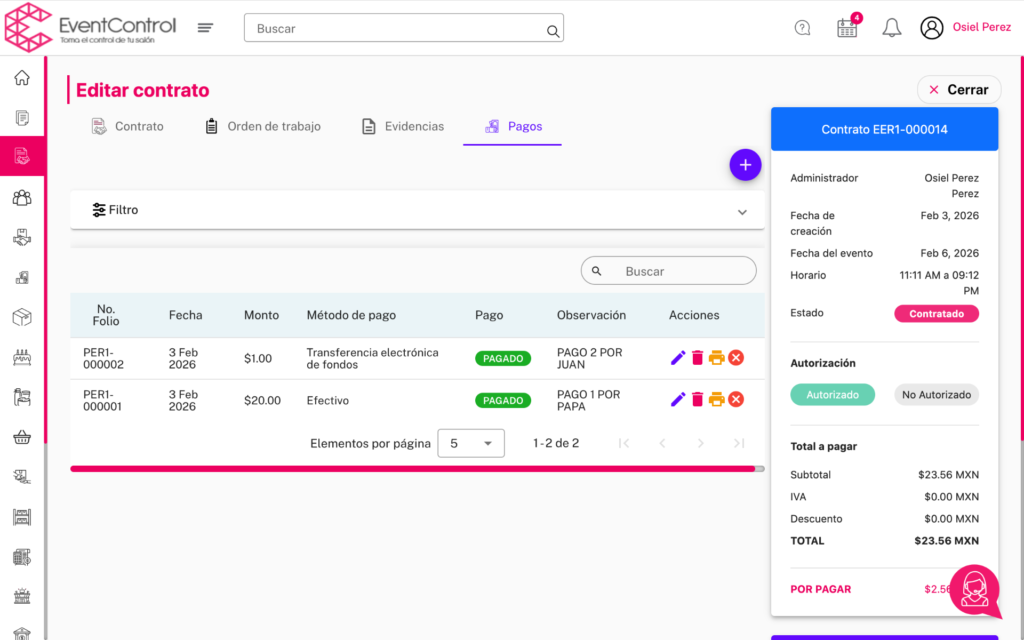Image resolution: width=1024 pixels, height=640 pixels.
Task: Edit payment PER1-000002 with pencil icon
Action: pos(678,358)
